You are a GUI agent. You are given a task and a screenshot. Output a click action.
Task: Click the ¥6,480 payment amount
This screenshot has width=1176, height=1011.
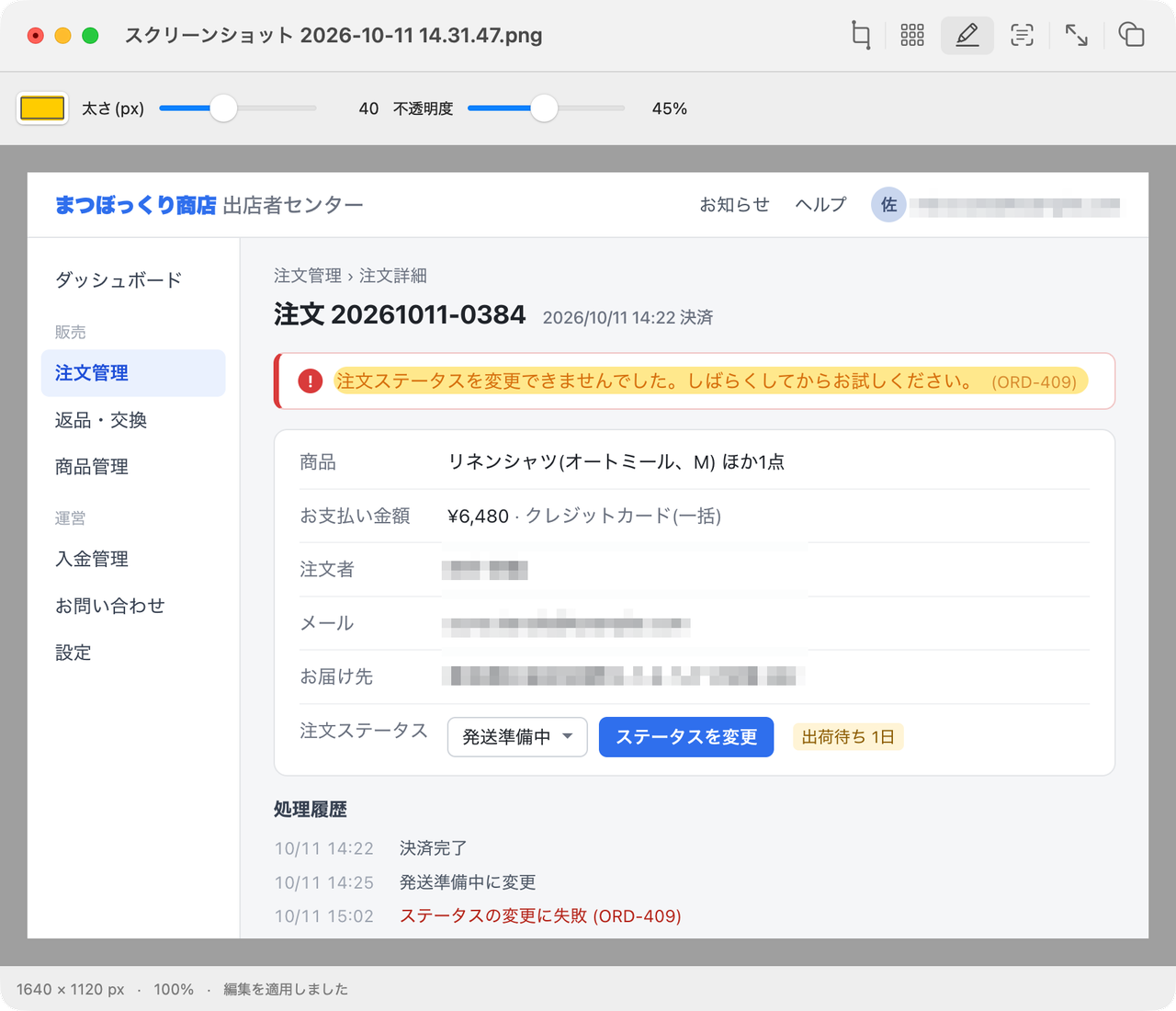pos(478,517)
